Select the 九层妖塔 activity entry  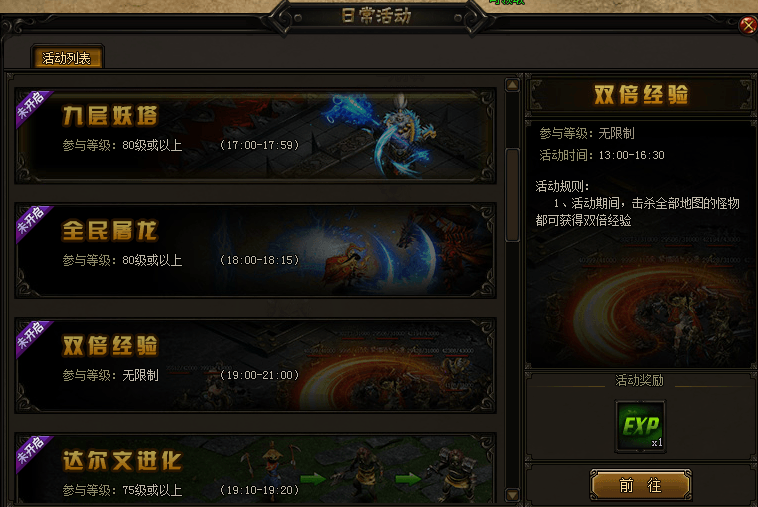(x=255, y=136)
